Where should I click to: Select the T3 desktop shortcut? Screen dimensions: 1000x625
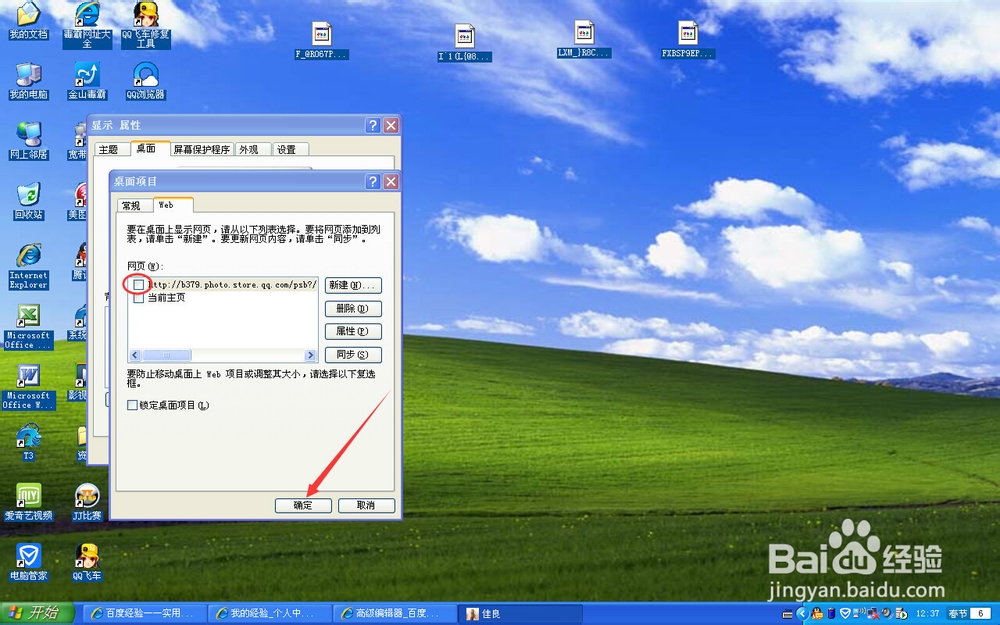pos(28,441)
